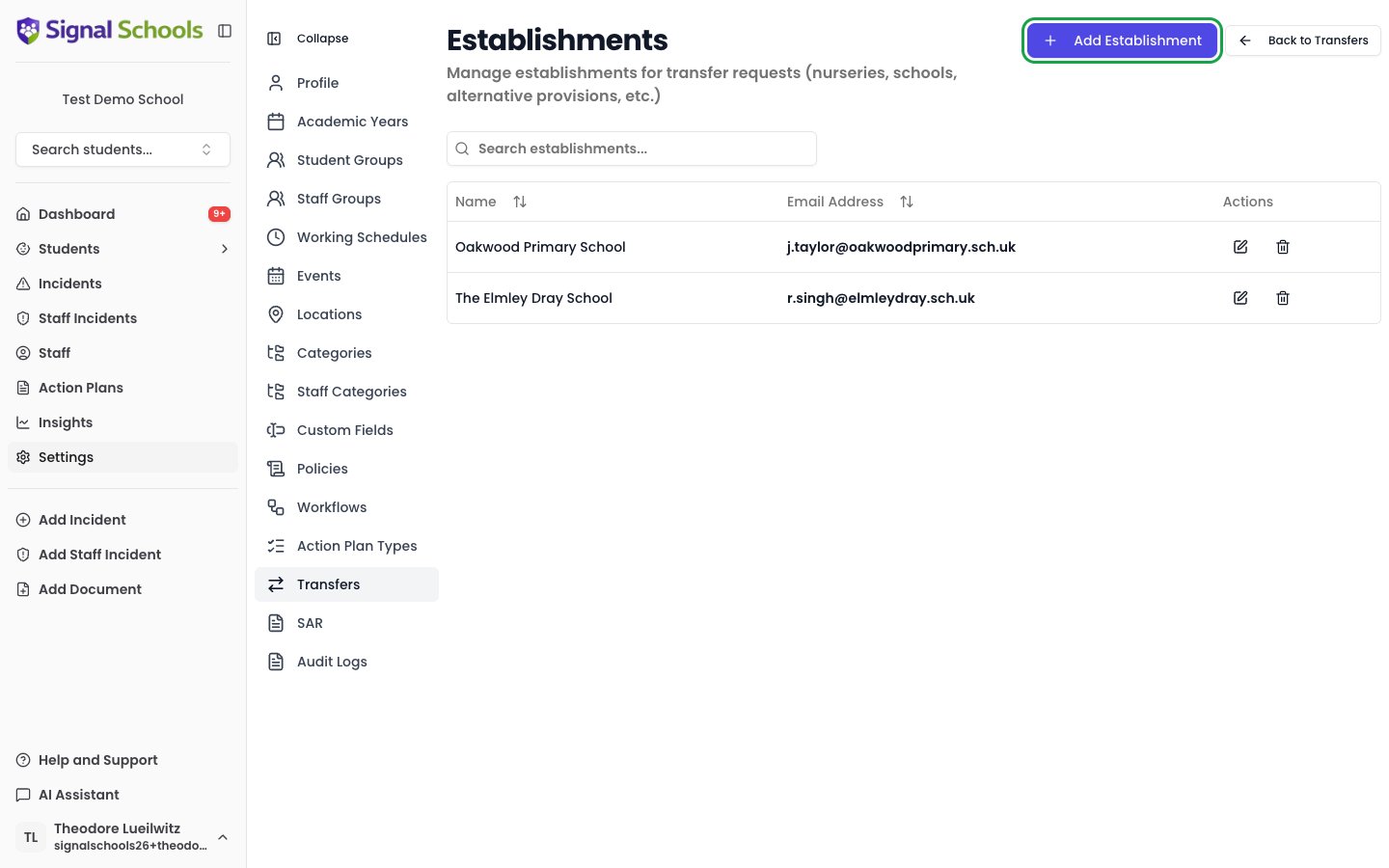
Task: Click the Dashboard 9+ notification badge
Action: pos(219,214)
